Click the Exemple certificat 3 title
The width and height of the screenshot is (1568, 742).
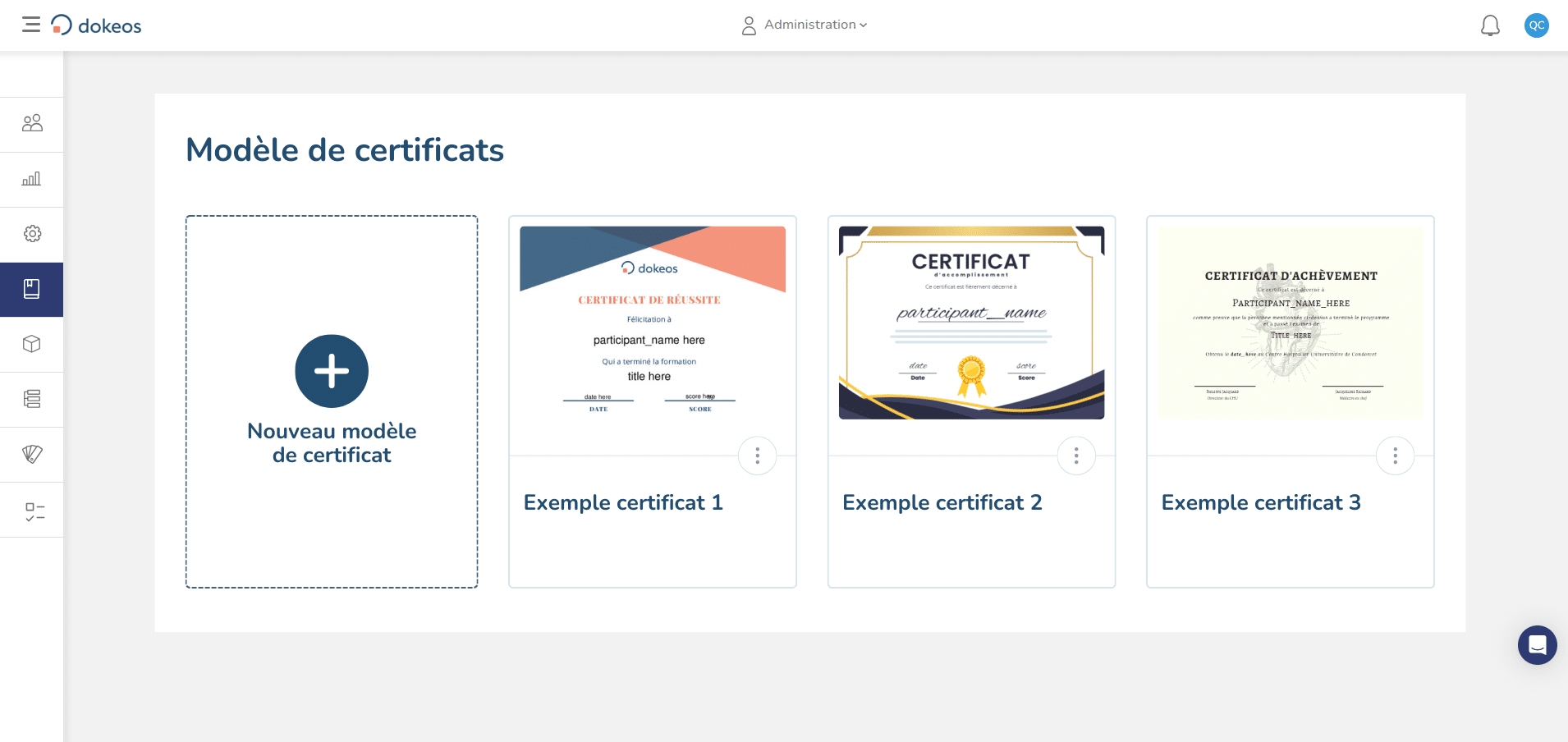coord(1261,502)
